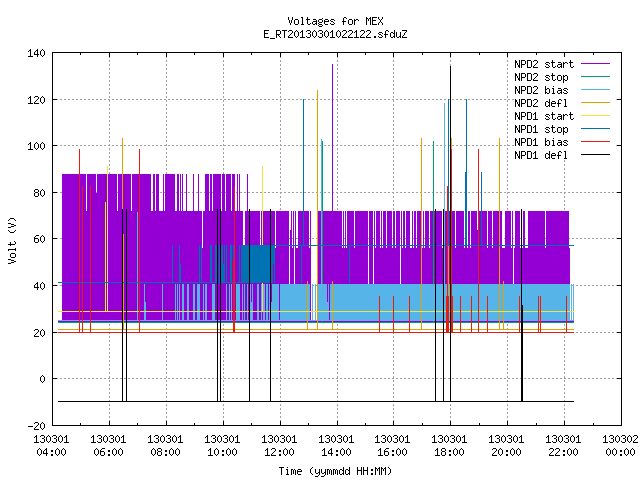The width and height of the screenshot is (640, 480).
Task: Click the 80 y-axis tick label
Action: point(40,193)
